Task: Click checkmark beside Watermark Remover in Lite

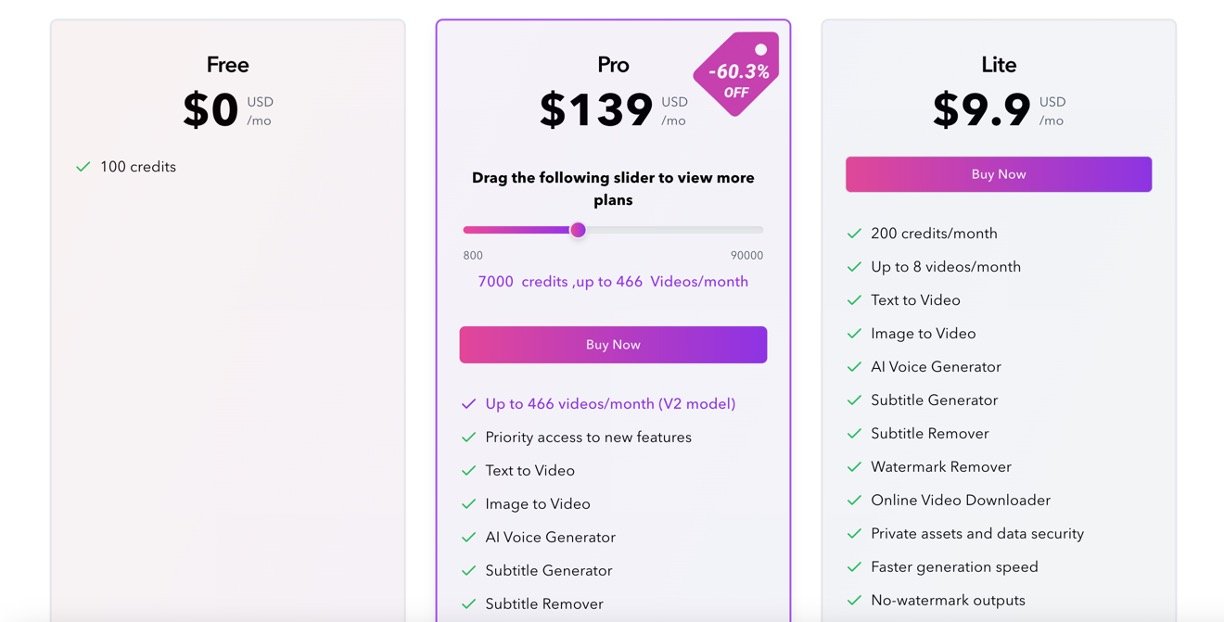Action: (854, 467)
